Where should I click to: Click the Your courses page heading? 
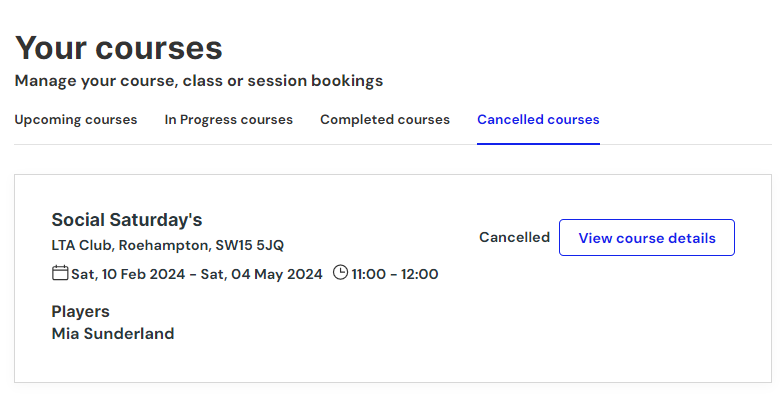(x=119, y=48)
